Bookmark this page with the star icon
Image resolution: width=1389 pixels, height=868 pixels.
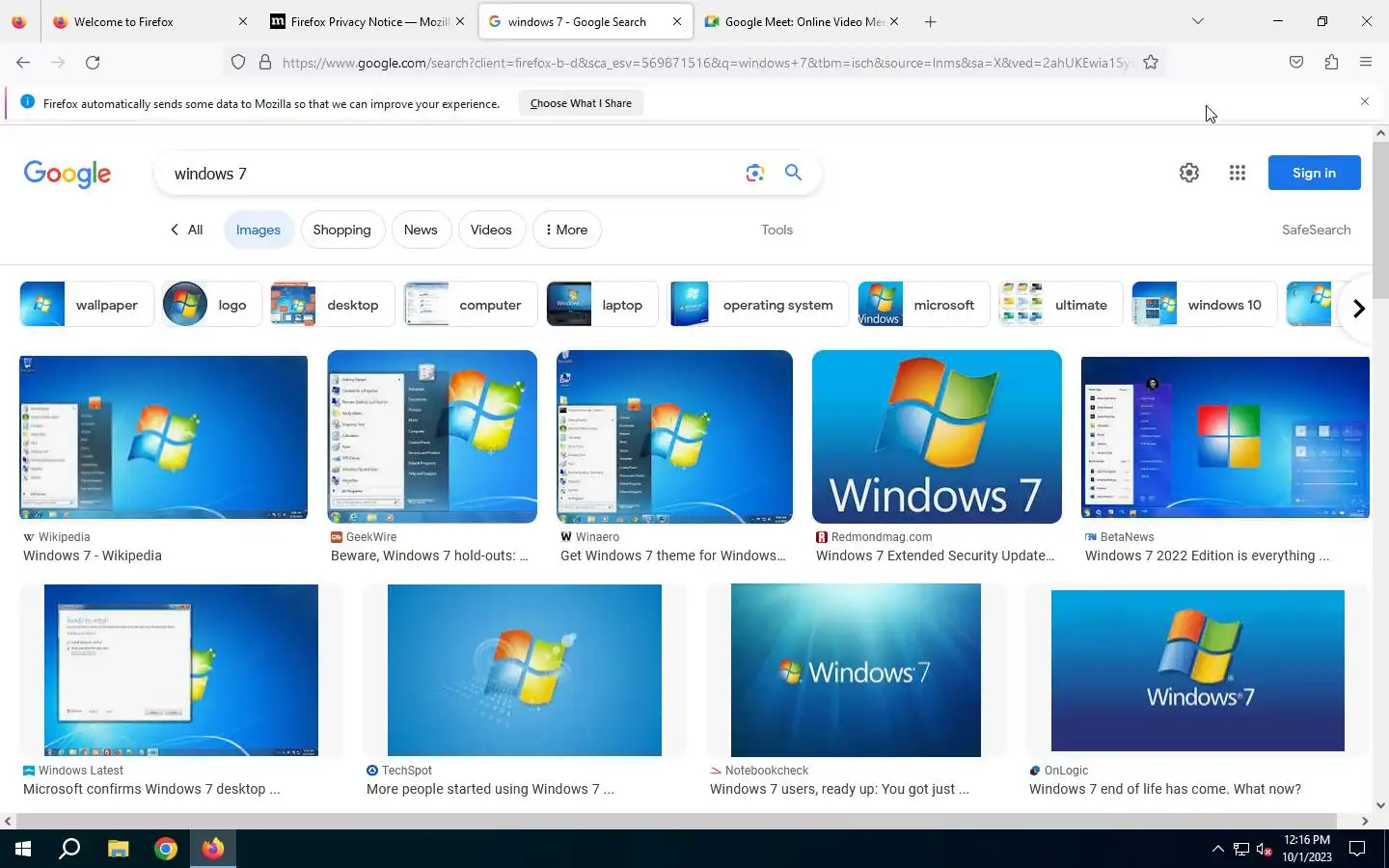pos(1151,63)
